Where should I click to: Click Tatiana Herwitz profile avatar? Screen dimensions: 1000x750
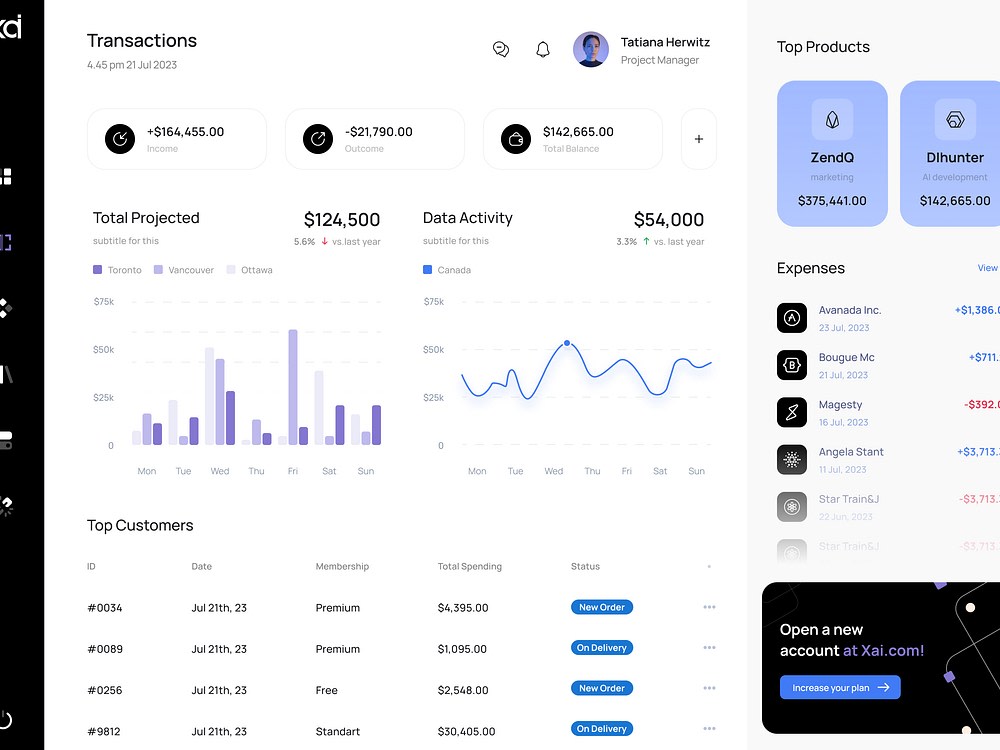point(591,50)
